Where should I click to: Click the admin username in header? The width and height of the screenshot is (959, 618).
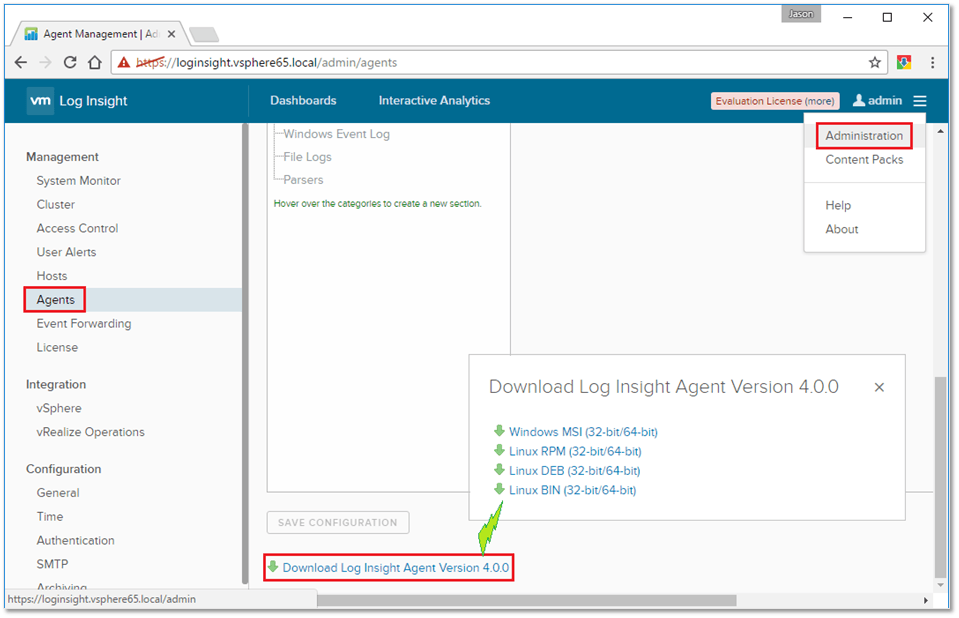point(884,100)
